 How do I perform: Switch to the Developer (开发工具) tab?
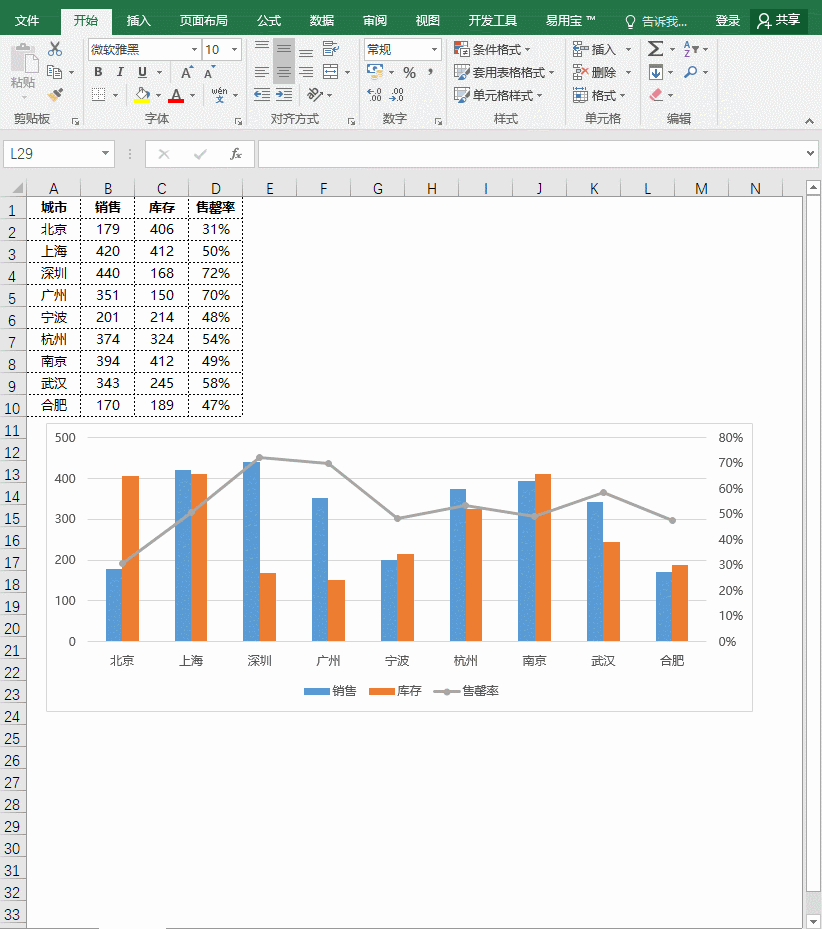click(x=492, y=21)
